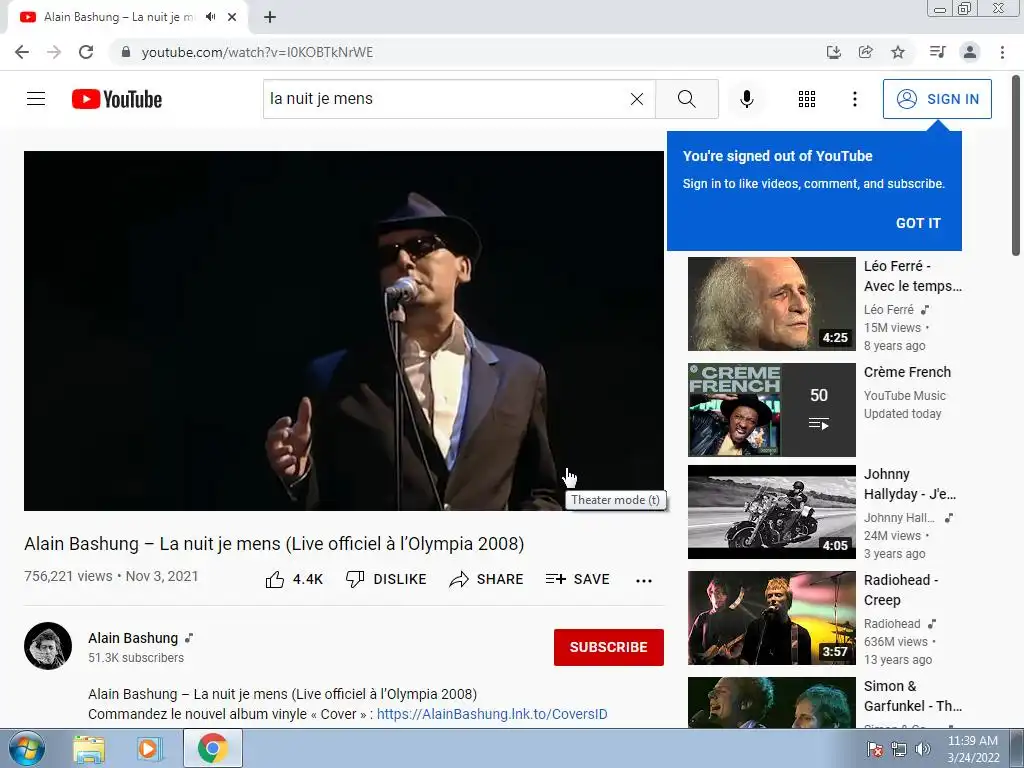
Task: View site info via padlock icon
Action: tap(126, 52)
